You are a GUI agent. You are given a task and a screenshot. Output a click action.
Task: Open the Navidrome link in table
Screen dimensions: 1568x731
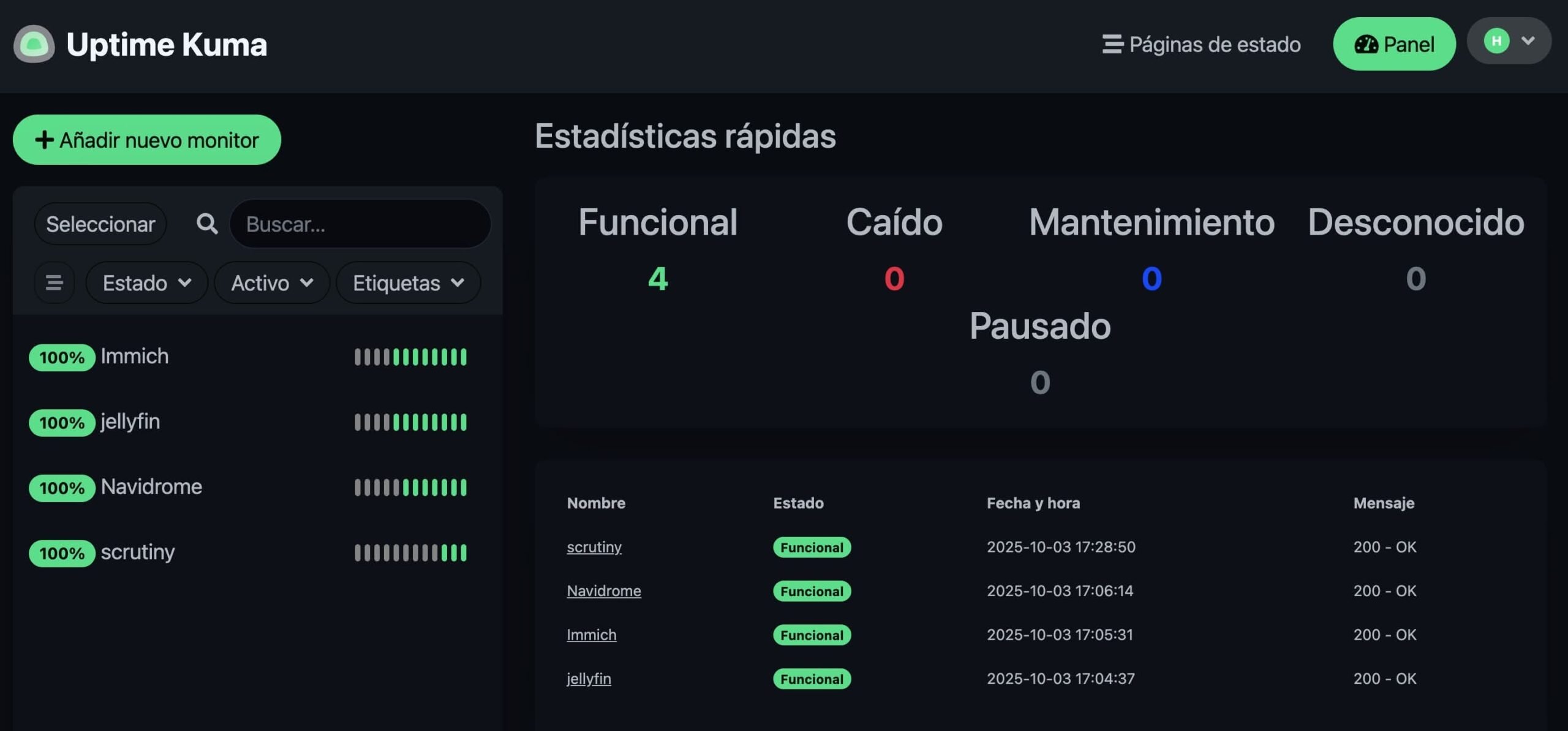pos(603,591)
